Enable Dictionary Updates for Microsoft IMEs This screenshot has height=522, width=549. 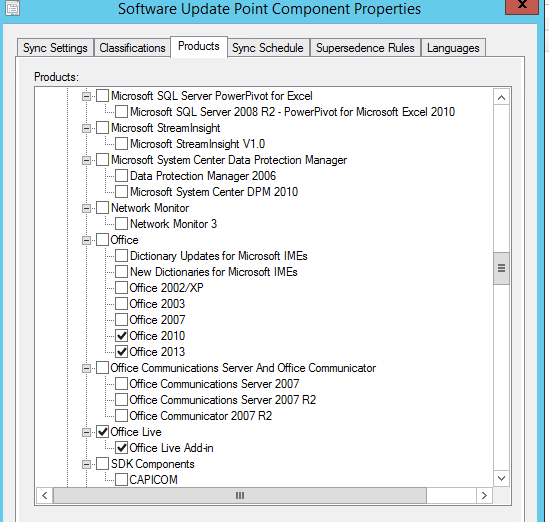121,256
